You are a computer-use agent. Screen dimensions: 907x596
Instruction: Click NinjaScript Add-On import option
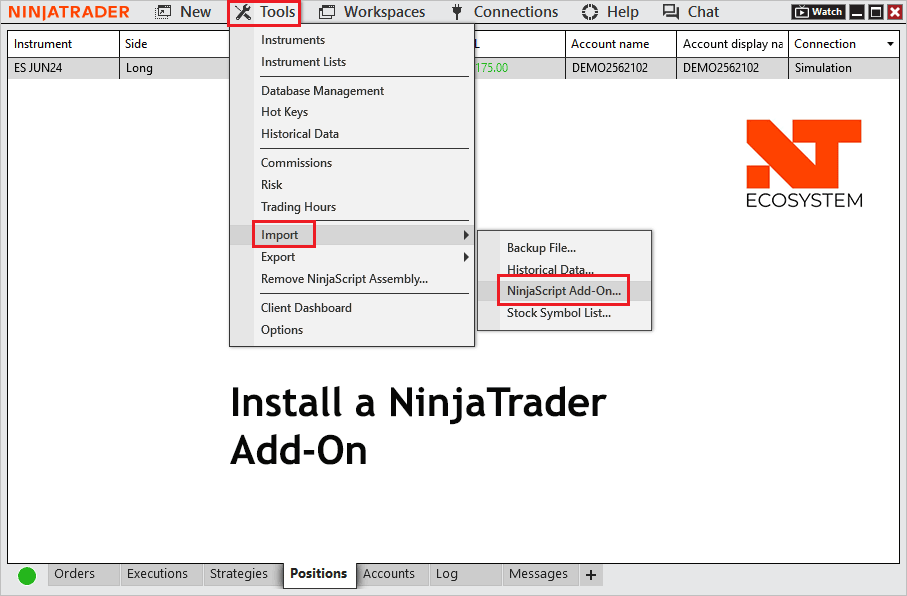(x=564, y=291)
